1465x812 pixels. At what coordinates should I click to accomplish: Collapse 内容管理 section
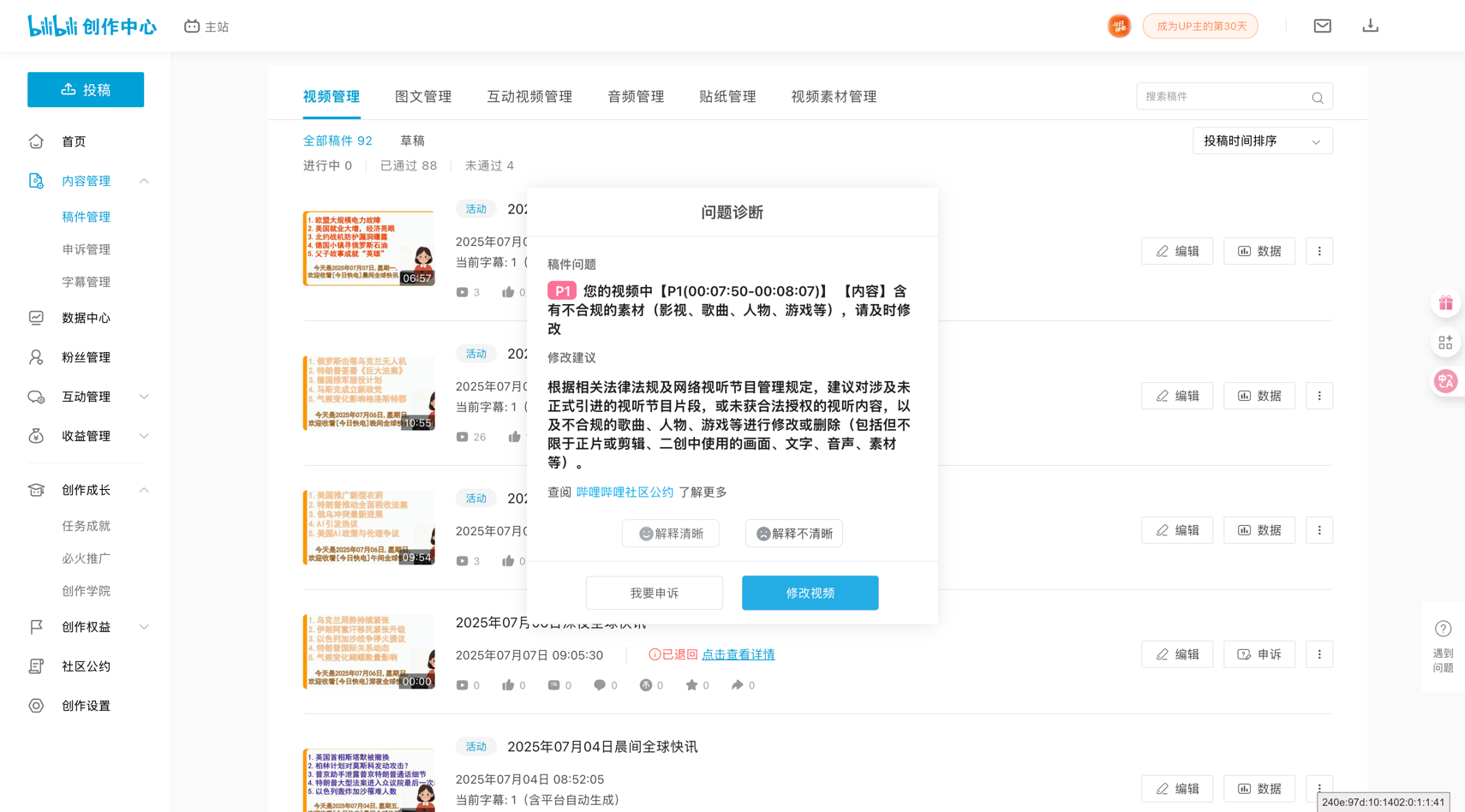tap(144, 181)
